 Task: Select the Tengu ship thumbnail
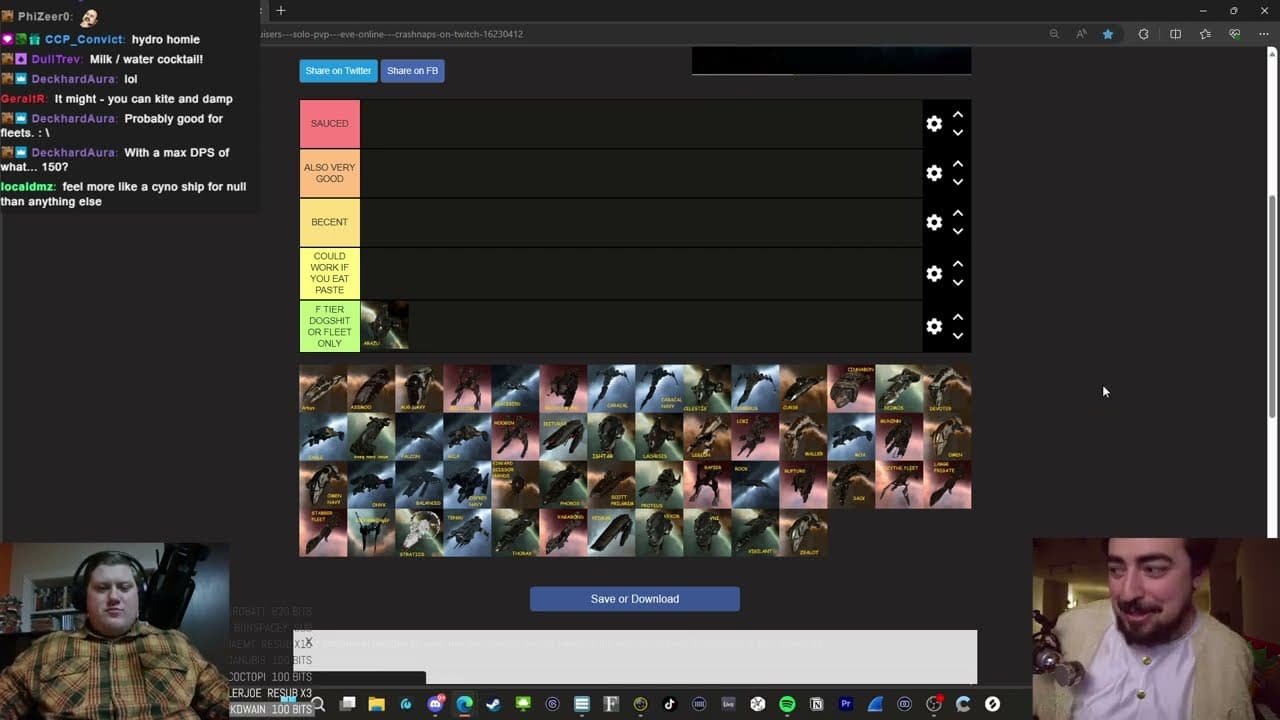coord(468,533)
